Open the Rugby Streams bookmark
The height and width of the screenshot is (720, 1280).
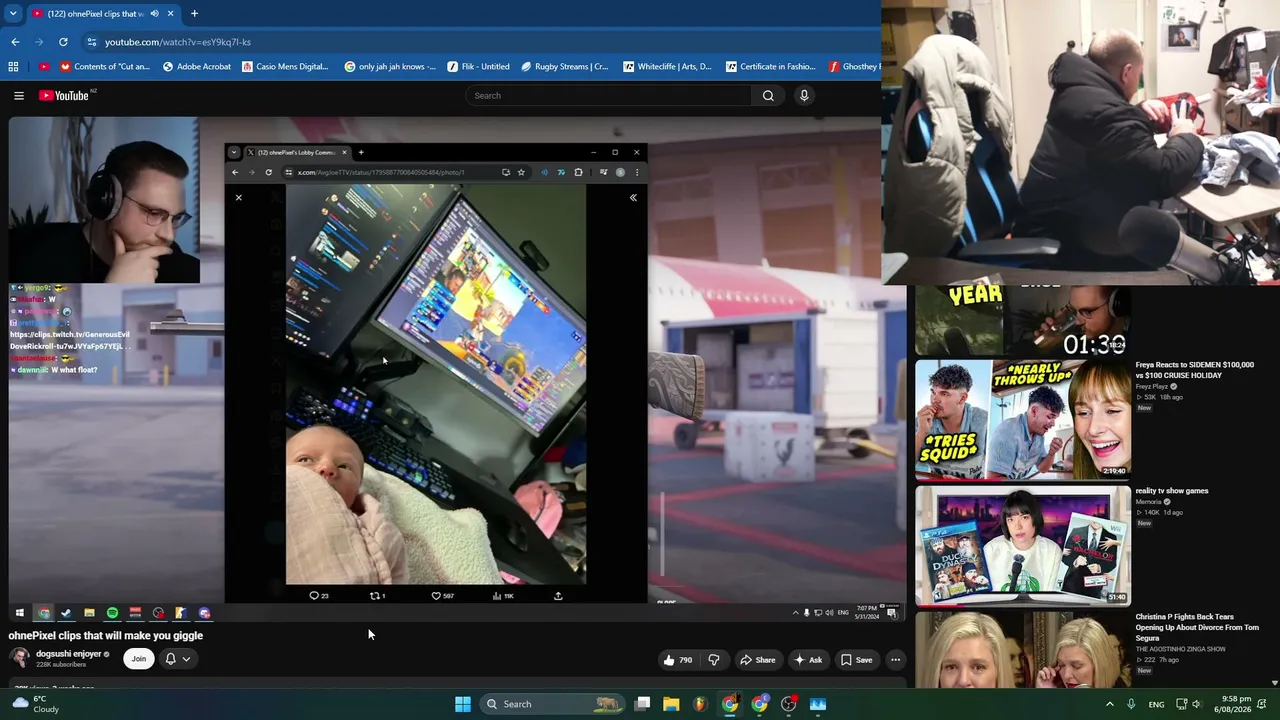click(564, 67)
